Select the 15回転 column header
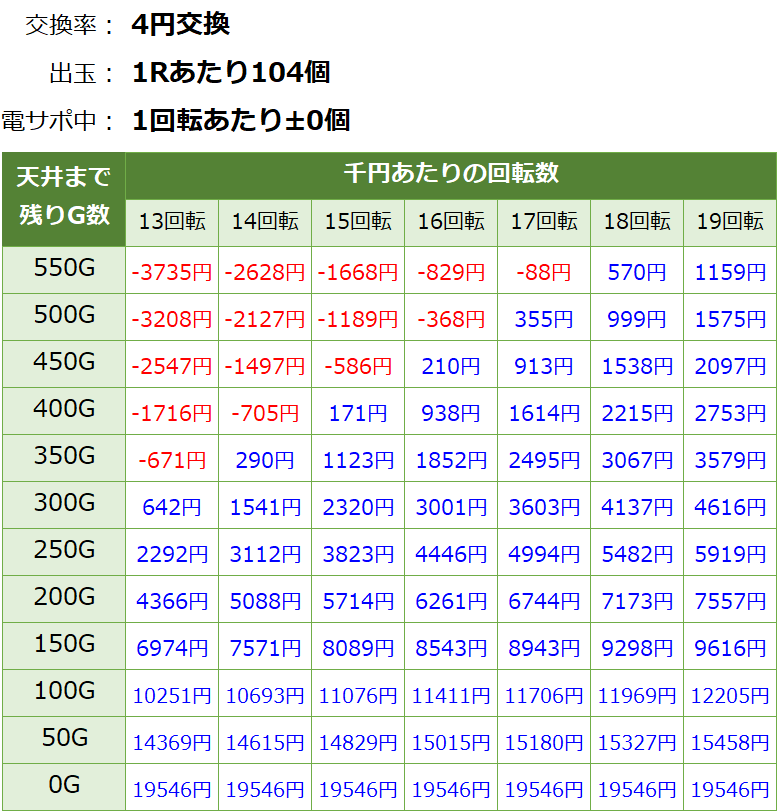Viewport: 777px width, 811px height. (x=358, y=222)
